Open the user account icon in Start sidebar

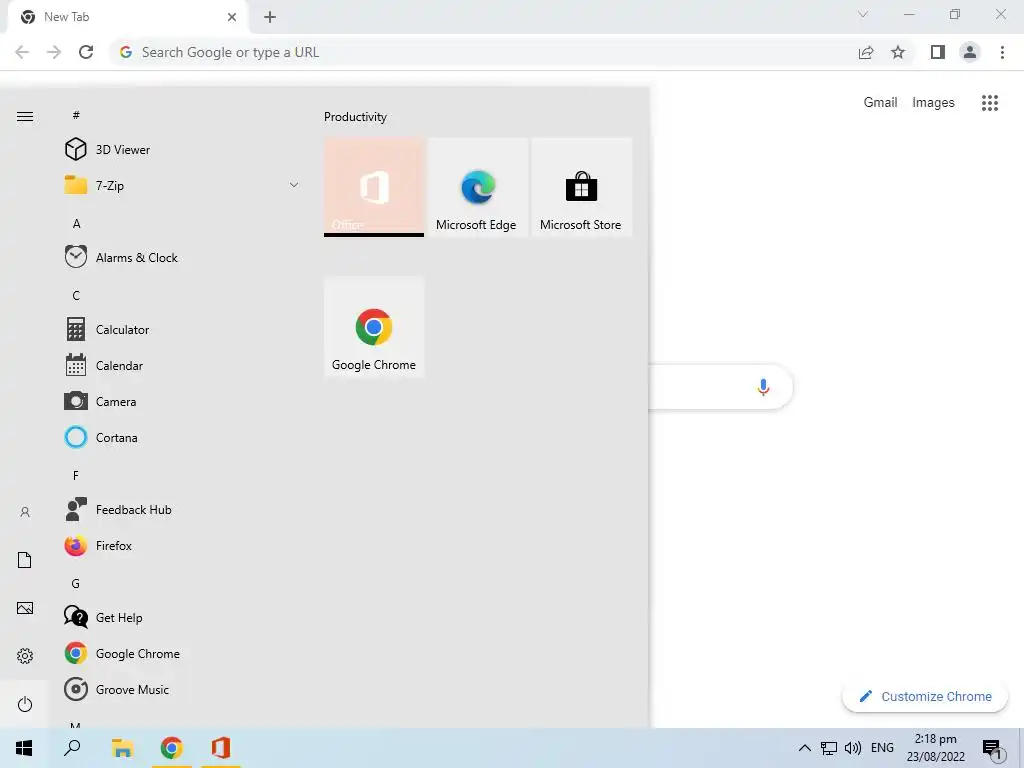tap(25, 512)
